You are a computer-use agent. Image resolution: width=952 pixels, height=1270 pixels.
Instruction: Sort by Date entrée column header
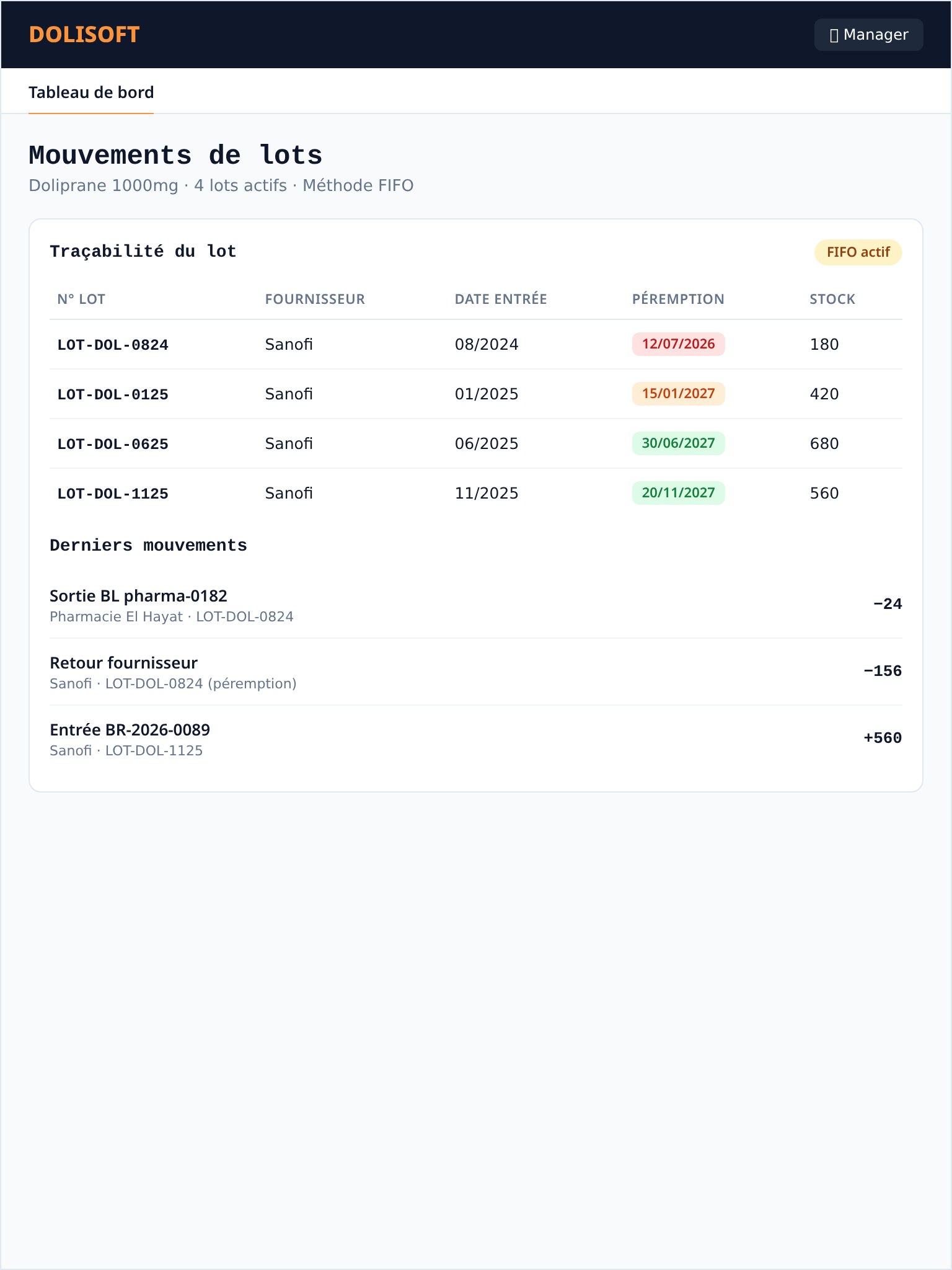coord(501,300)
